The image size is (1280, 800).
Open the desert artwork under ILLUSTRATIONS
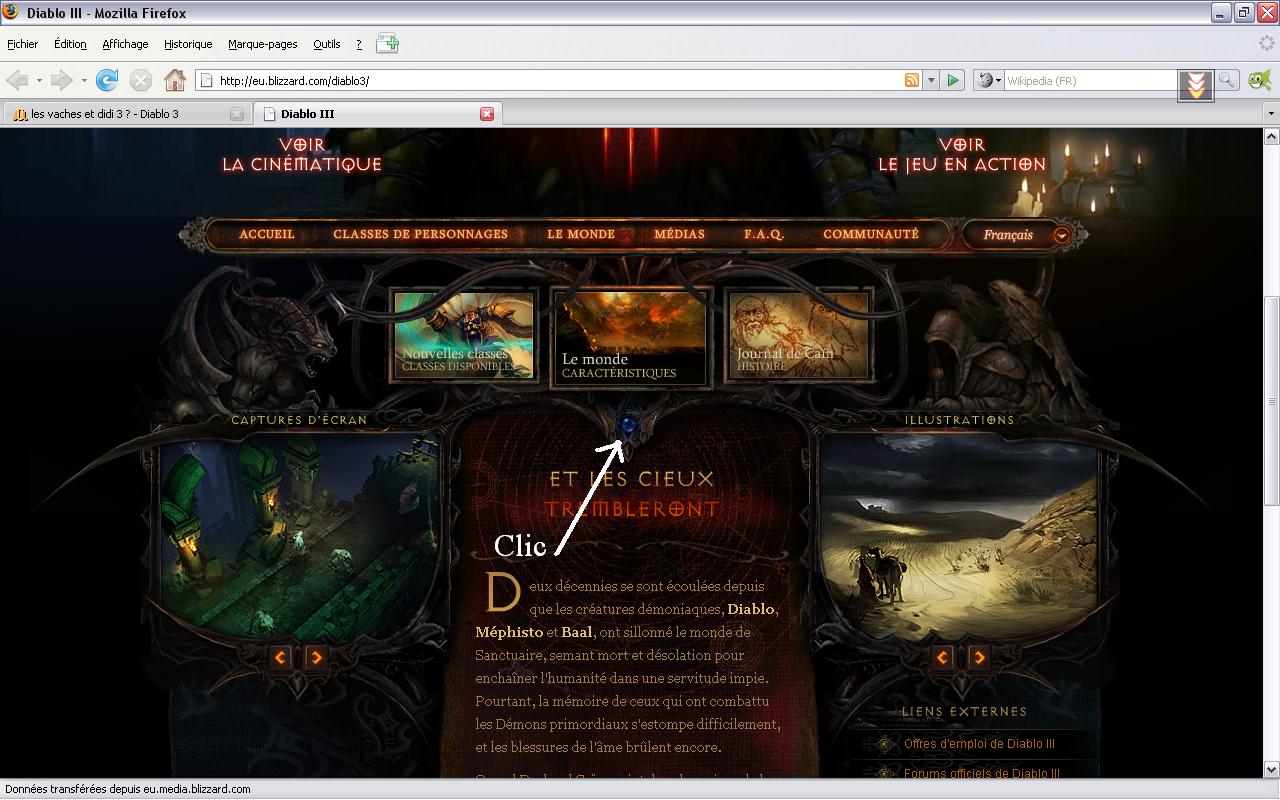click(x=959, y=535)
